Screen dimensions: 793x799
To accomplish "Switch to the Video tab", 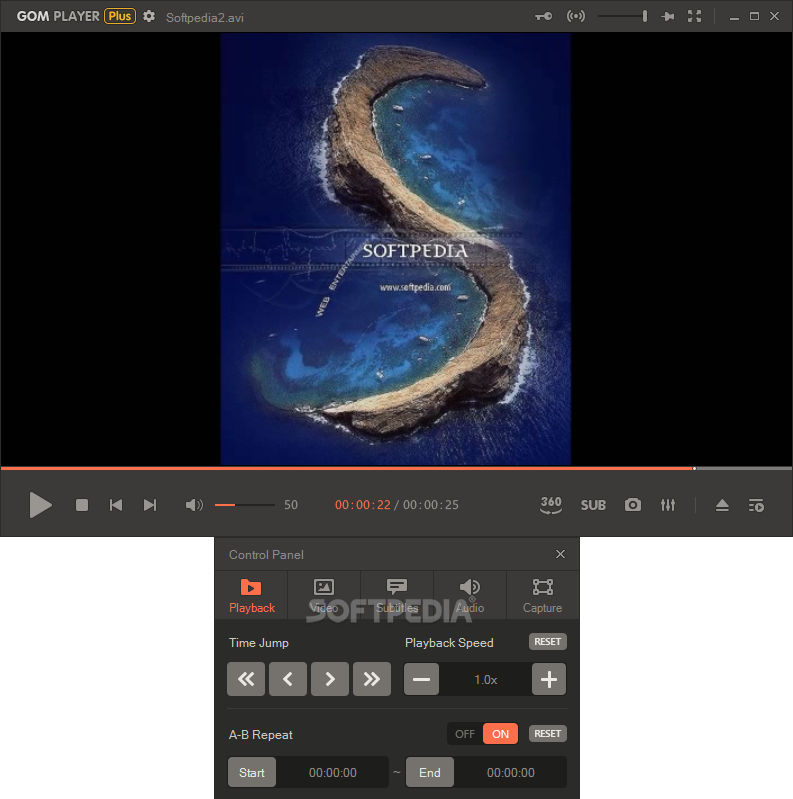I will [x=324, y=595].
